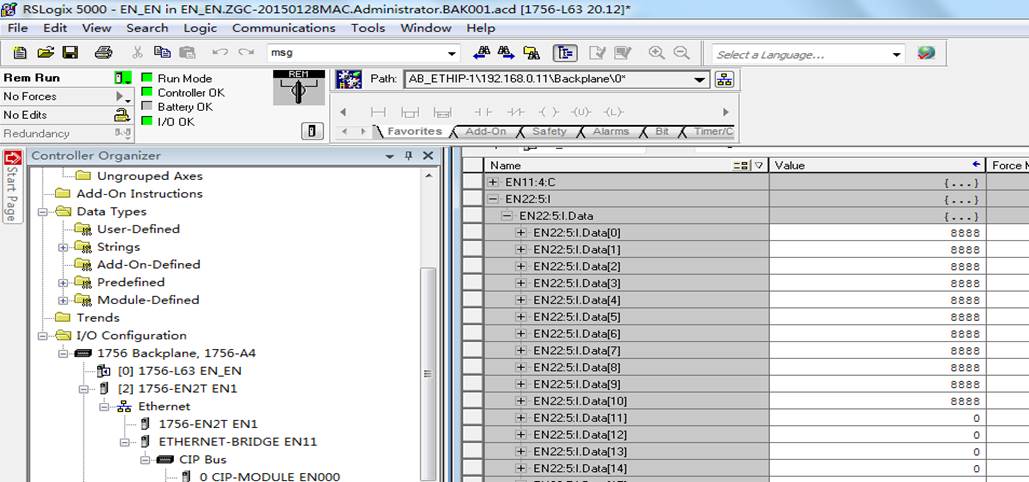Open the View menu
This screenshot has height=482, width=1029.
coord(96,28)
